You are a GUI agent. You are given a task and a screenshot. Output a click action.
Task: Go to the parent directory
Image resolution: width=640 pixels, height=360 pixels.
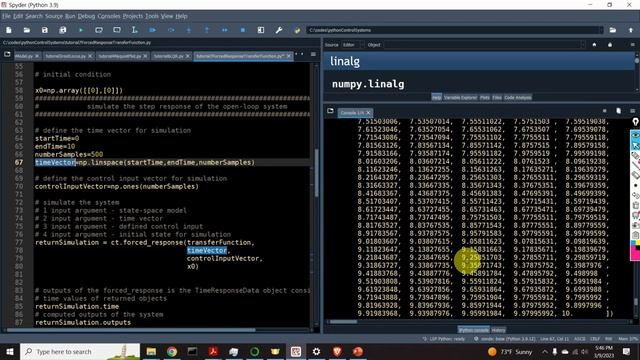pyautogui.click(x=631, y=30)
